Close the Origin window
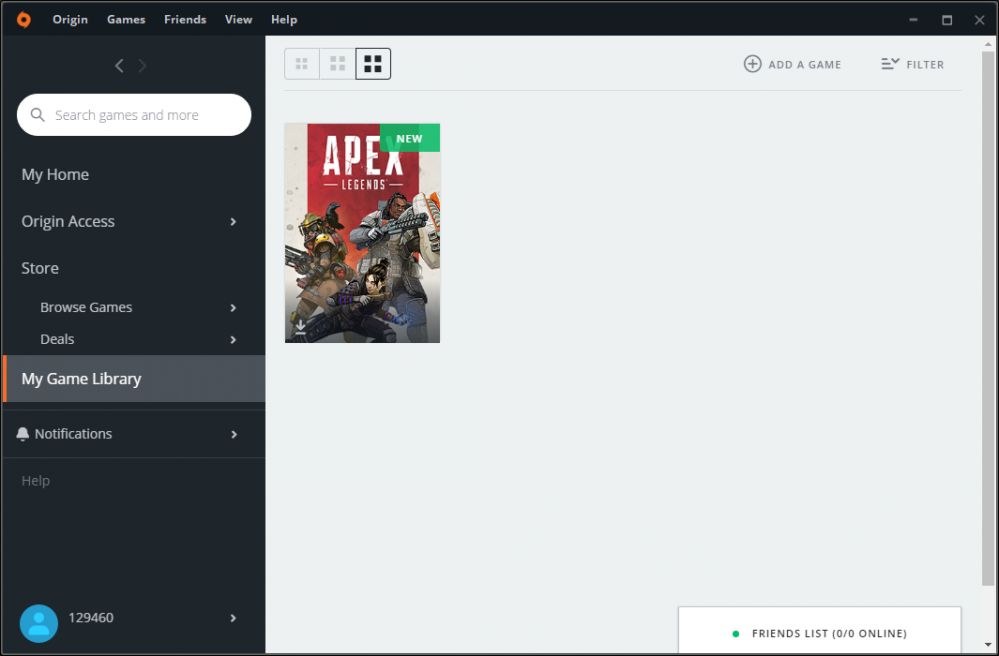The image size is (999, 656). pyautogui.click(x=979, y=20)
